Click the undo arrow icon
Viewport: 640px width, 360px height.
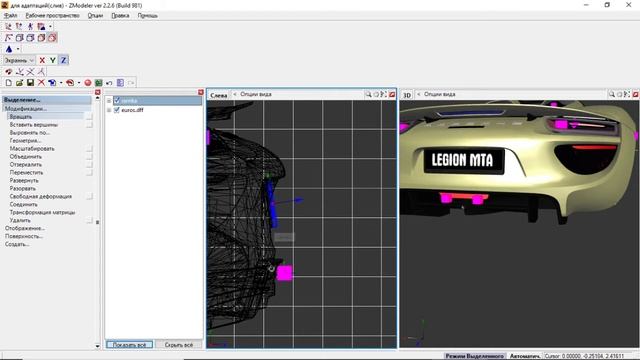109,83
